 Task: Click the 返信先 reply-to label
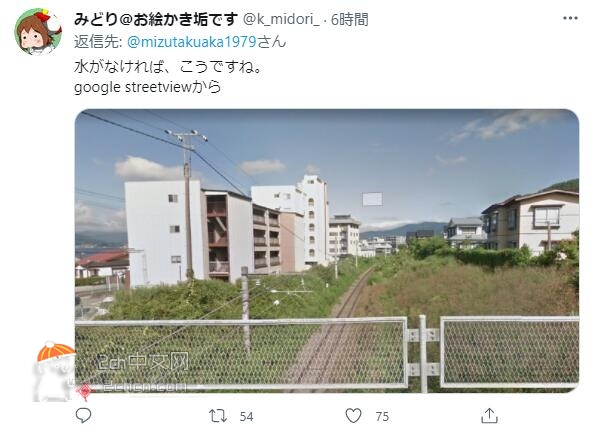(98, 42)
